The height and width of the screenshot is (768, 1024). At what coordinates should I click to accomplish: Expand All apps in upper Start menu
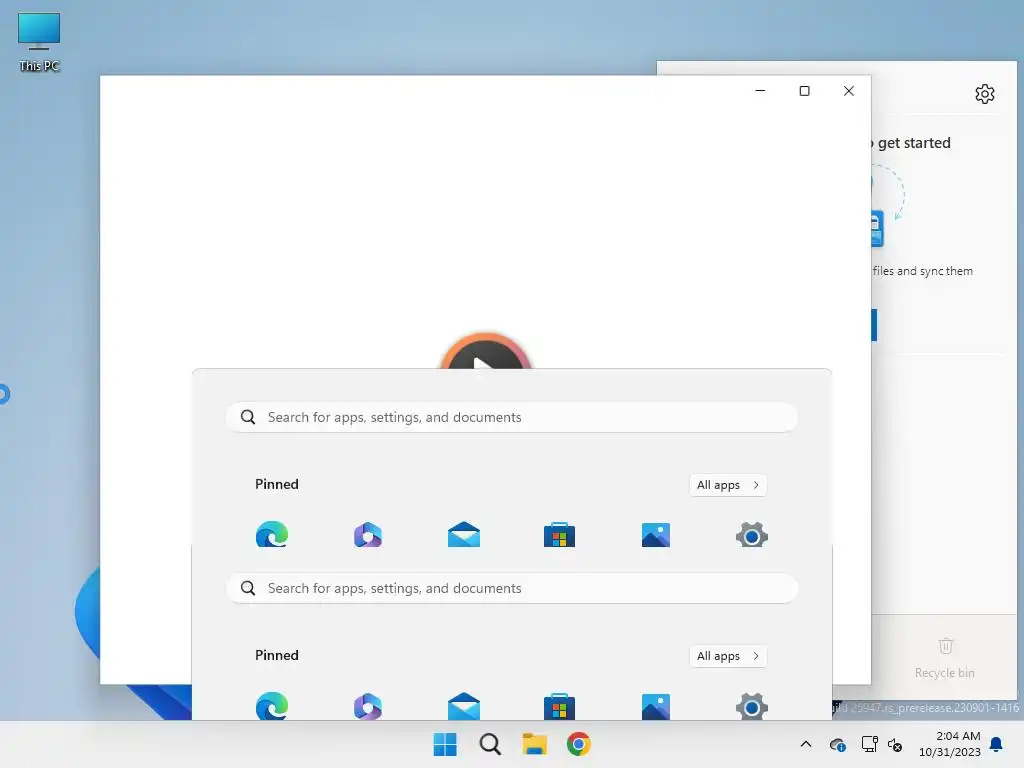tap(728, 485)
